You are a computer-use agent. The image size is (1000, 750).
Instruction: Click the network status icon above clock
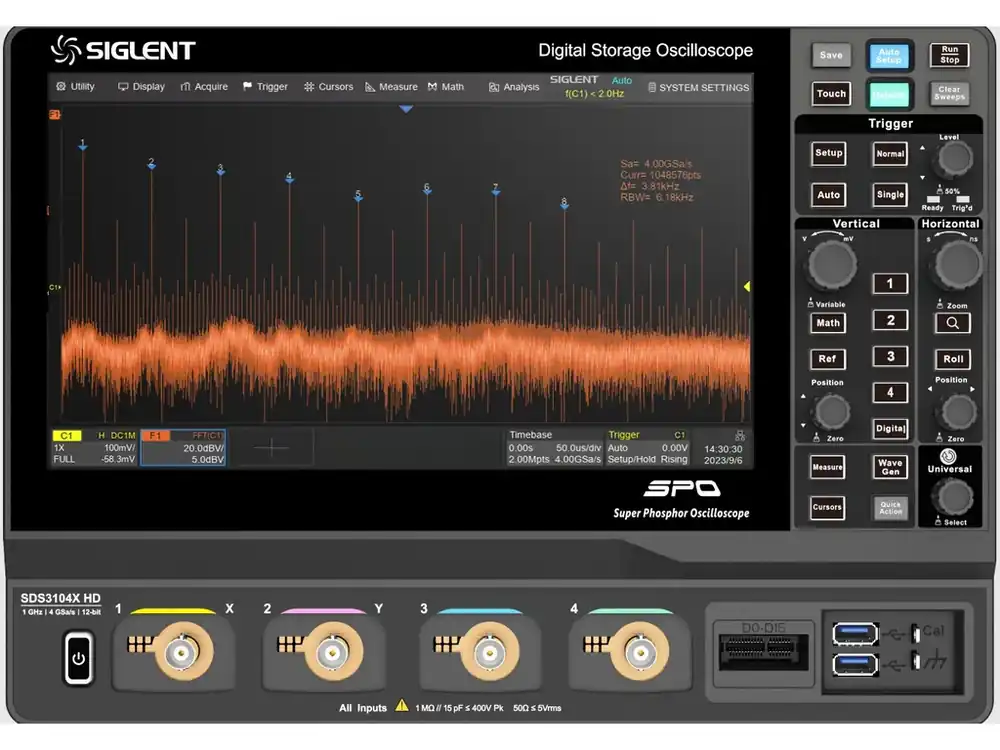point(740,436)
